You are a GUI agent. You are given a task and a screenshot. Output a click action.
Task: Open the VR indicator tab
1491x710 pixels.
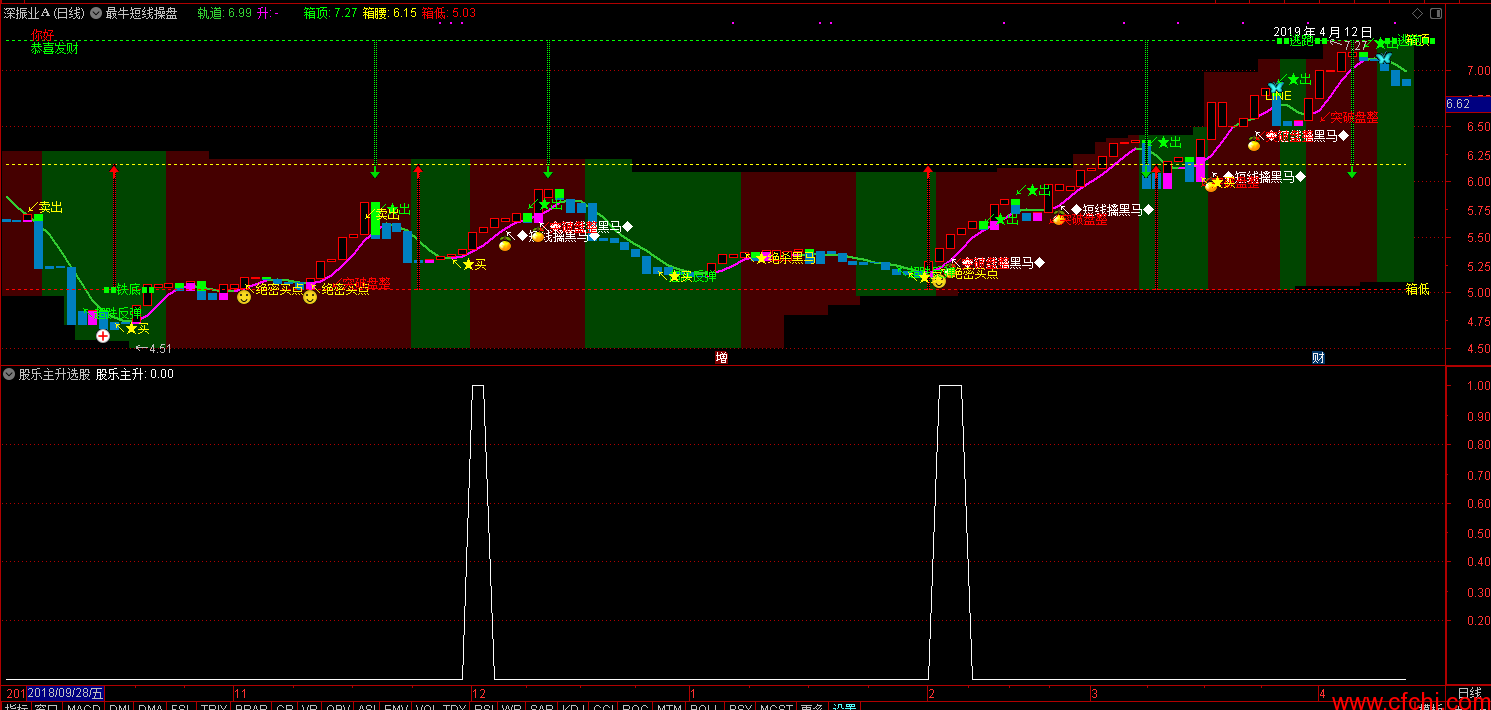[310, 705]
